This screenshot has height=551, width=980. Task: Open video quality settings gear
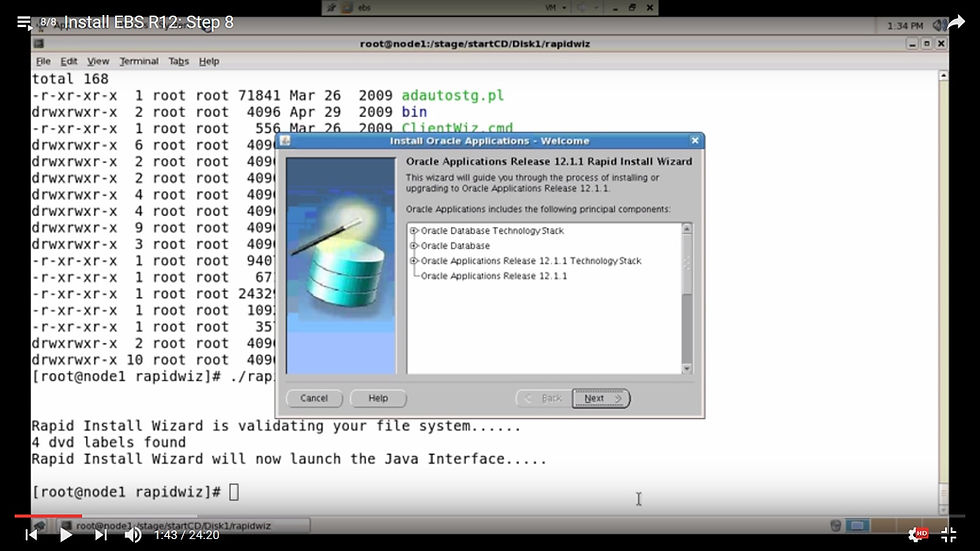[x=918, y=534]
